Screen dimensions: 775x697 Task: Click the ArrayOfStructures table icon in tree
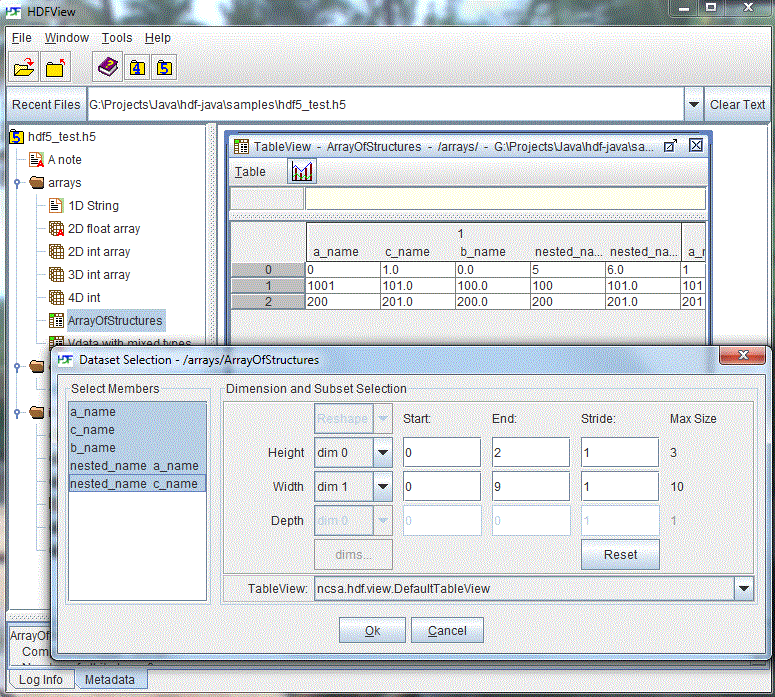click(56, 320)
